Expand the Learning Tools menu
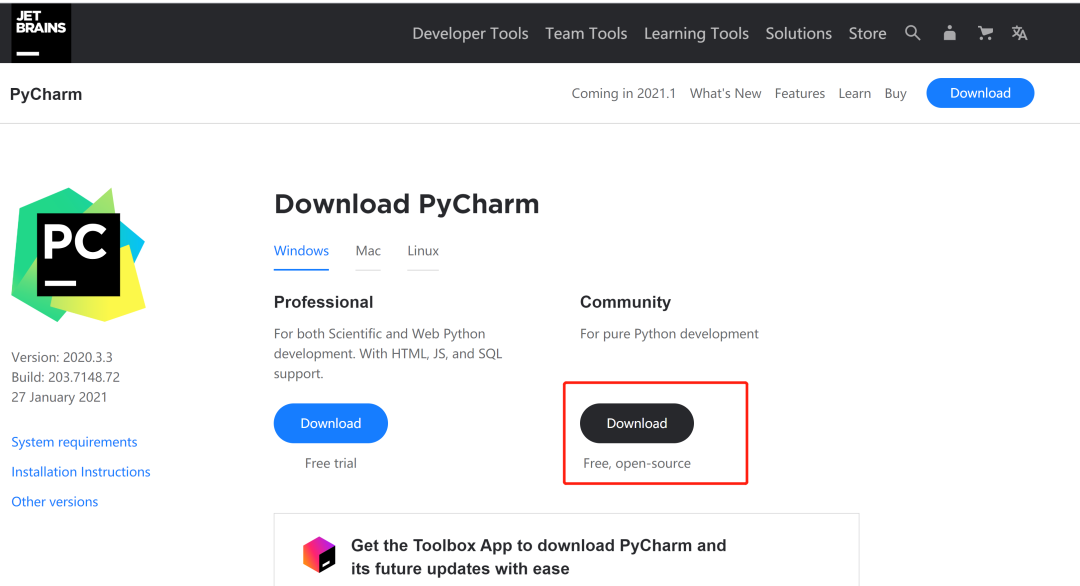The height and width of the screenshot is (586, 1080). tap(696, 33)
